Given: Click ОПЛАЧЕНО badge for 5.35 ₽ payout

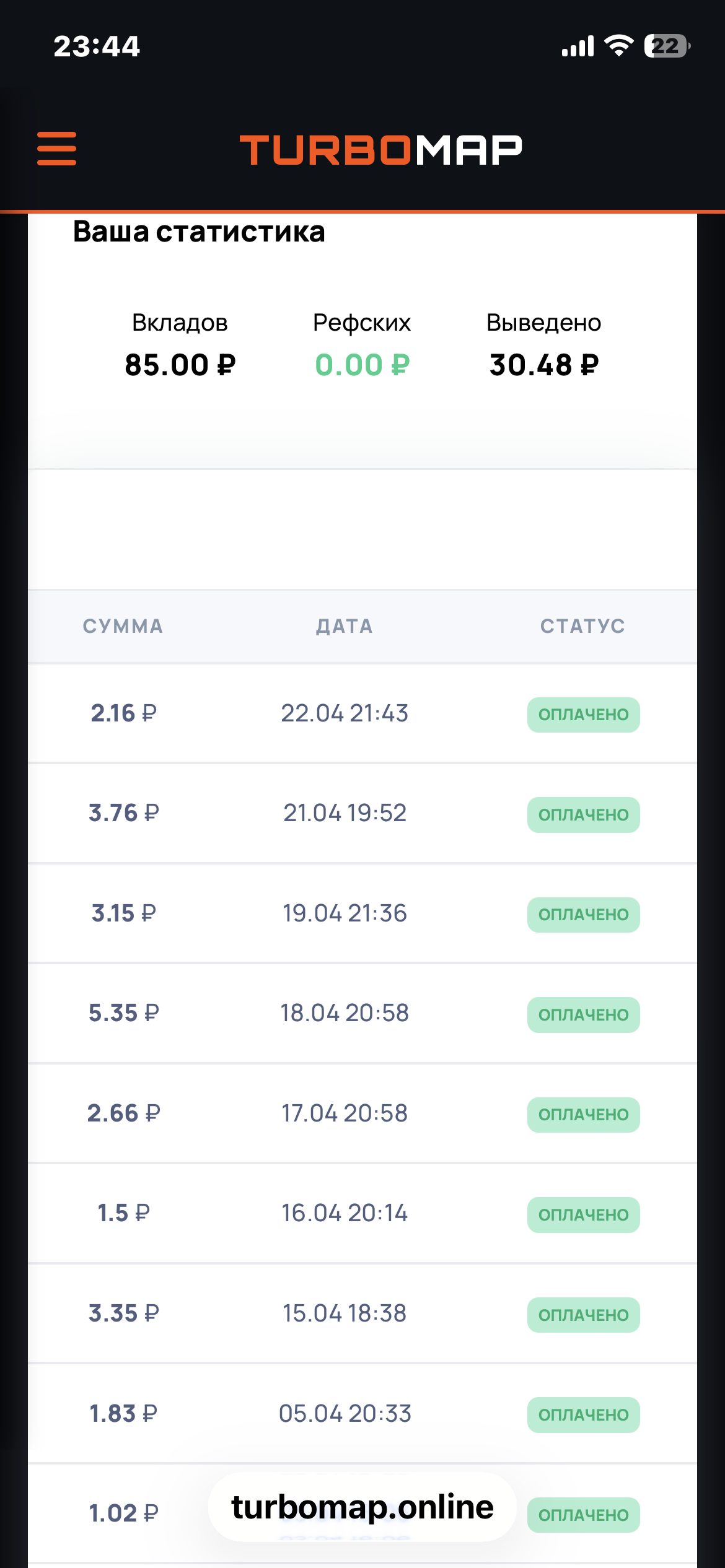Looking at the screenshot, I should click(x=583, y=1015).
